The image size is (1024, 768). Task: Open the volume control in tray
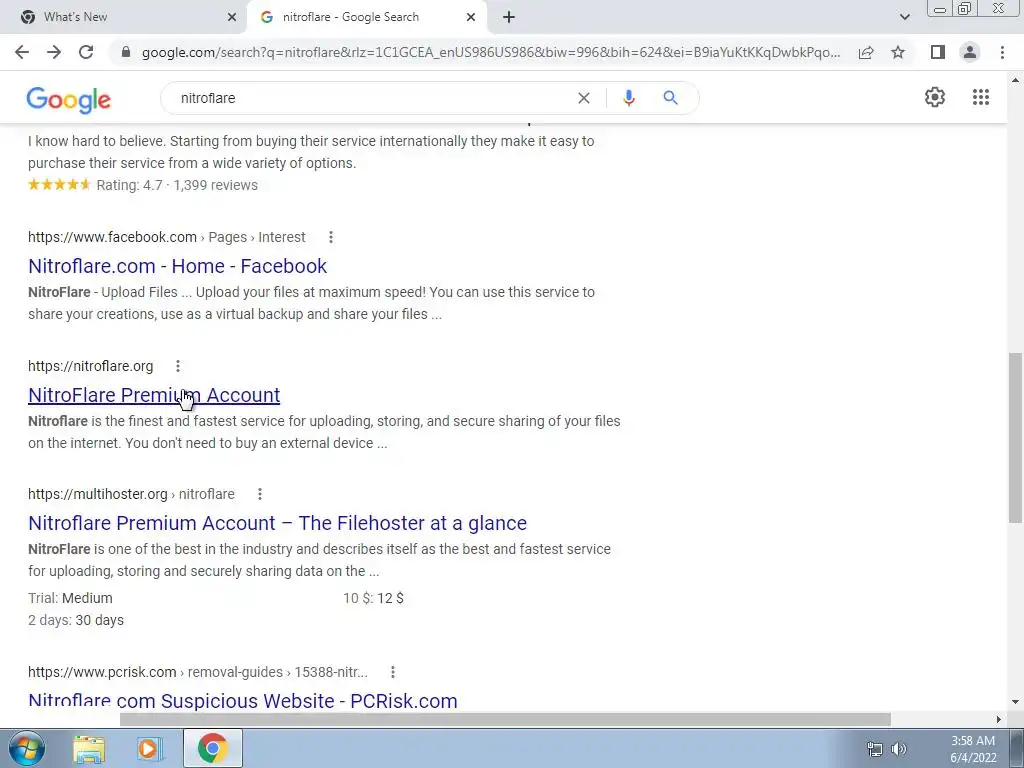[899, 749]
